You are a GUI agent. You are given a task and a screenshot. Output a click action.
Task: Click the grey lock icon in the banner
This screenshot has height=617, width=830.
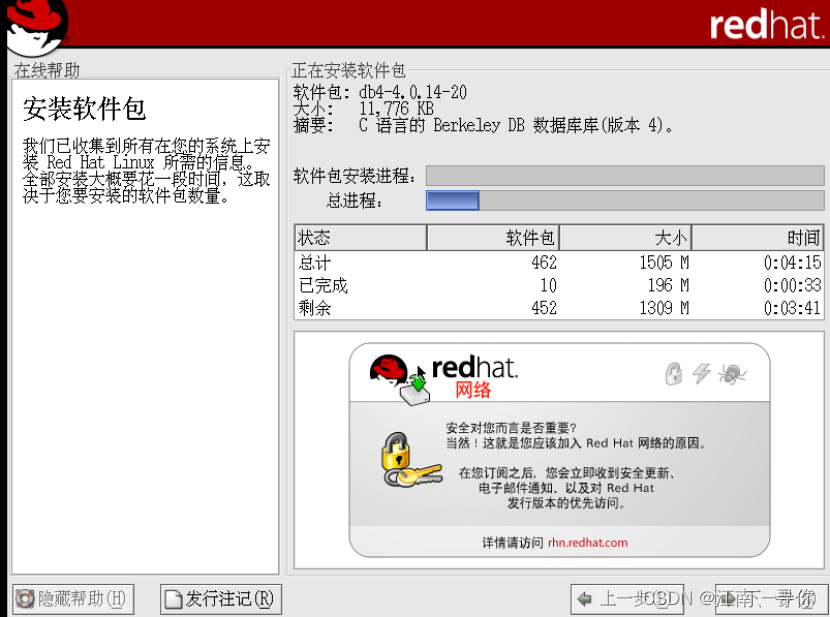(673, 374)
